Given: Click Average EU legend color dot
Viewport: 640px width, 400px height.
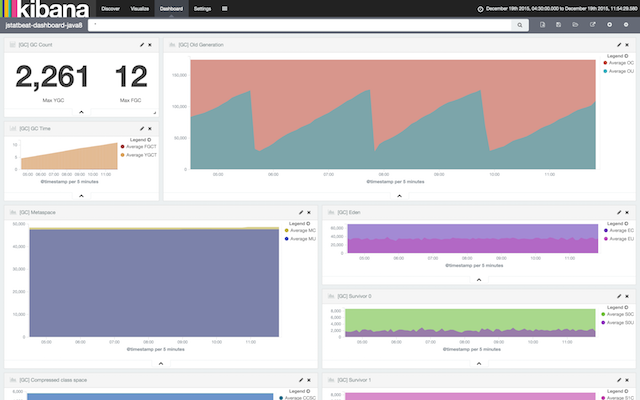Looking at the screenshot, I should (606, 239).
